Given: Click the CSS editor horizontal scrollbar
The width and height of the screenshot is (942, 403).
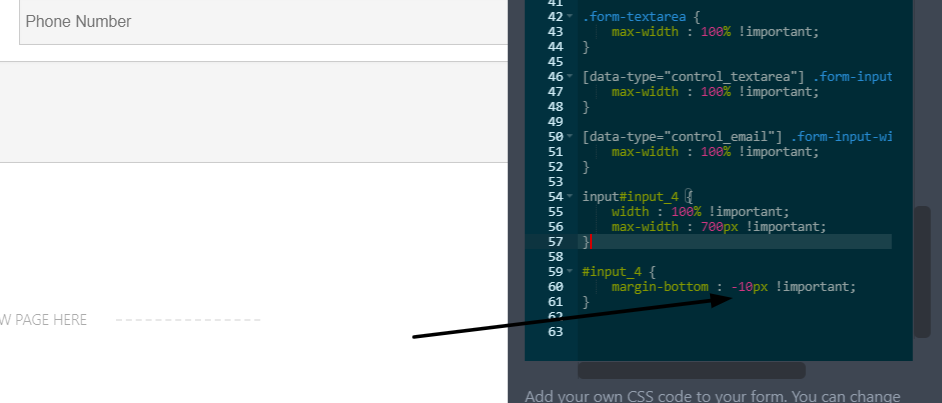Looking at the screenshot, I should click(690, 371).
